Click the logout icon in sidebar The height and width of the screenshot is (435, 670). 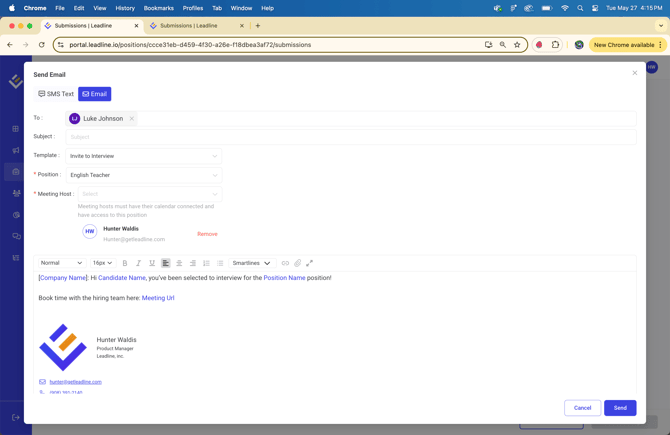(x=16, y=417)
